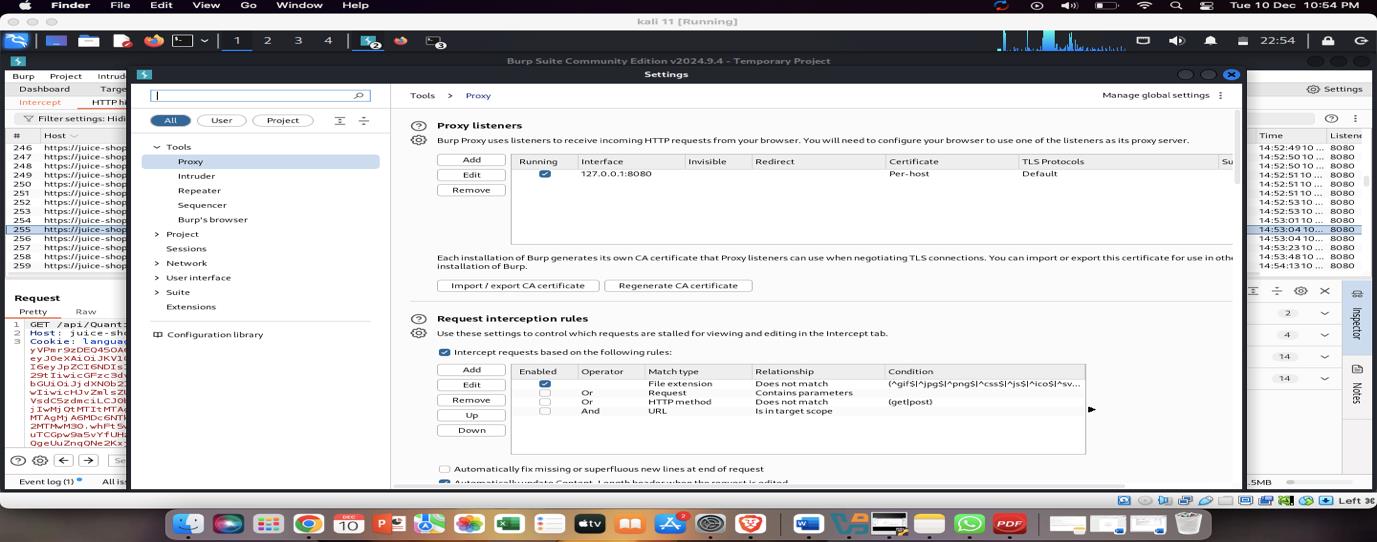Open the Kali dragon applications menu

click(15, 41)
